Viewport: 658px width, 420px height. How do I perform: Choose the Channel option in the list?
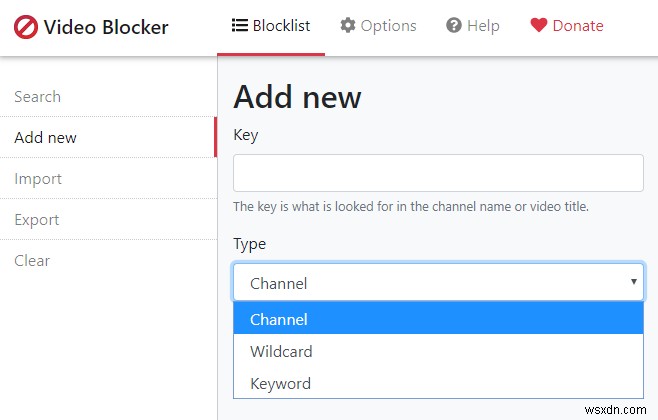438,320
